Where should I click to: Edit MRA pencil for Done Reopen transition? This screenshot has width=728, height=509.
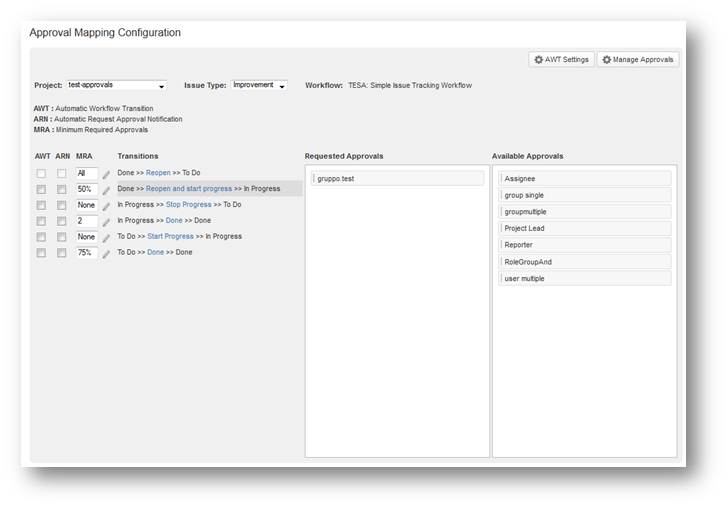pos(106,174)
